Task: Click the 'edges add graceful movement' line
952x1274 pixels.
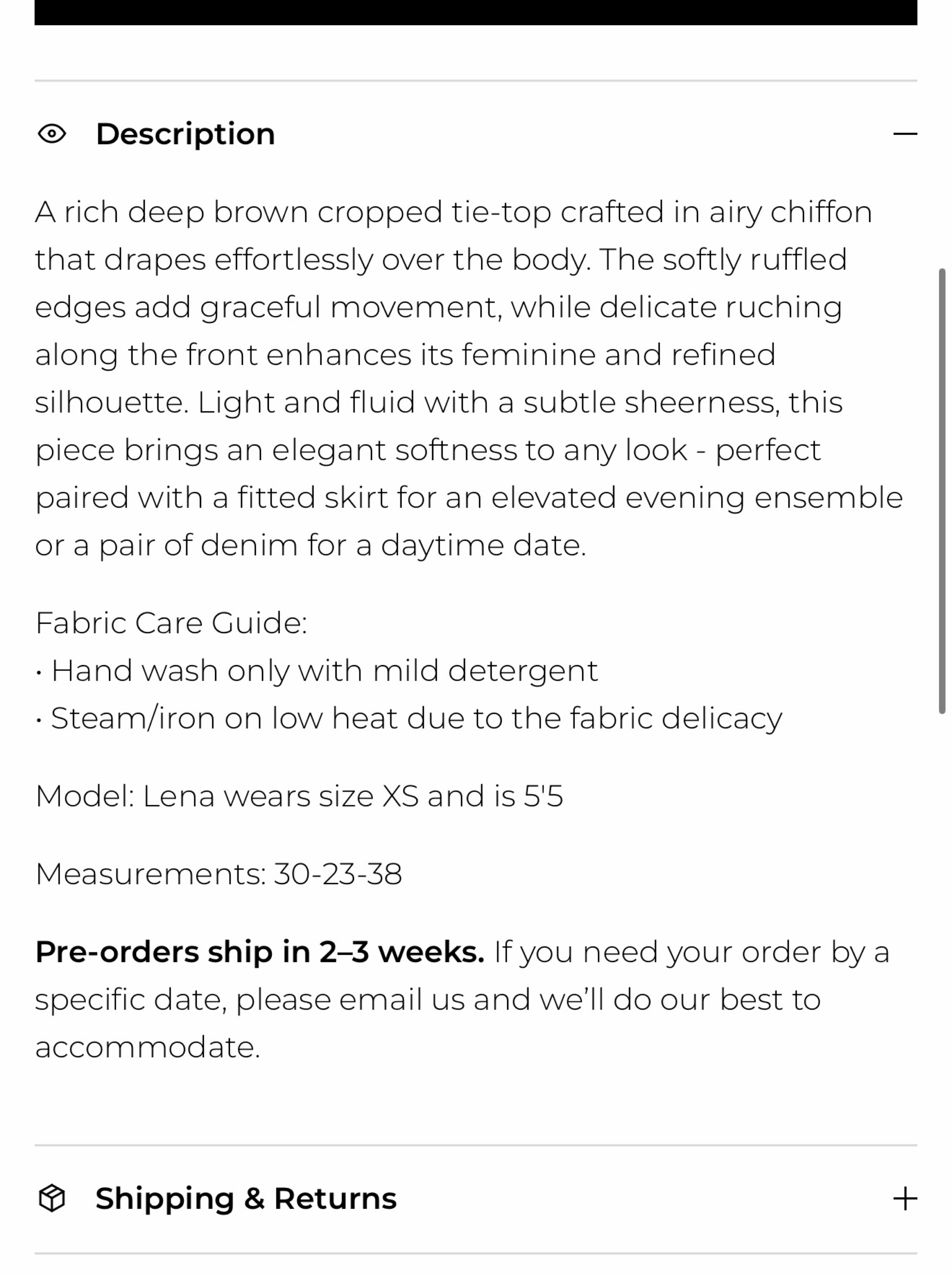Action: tap(438, 308)
